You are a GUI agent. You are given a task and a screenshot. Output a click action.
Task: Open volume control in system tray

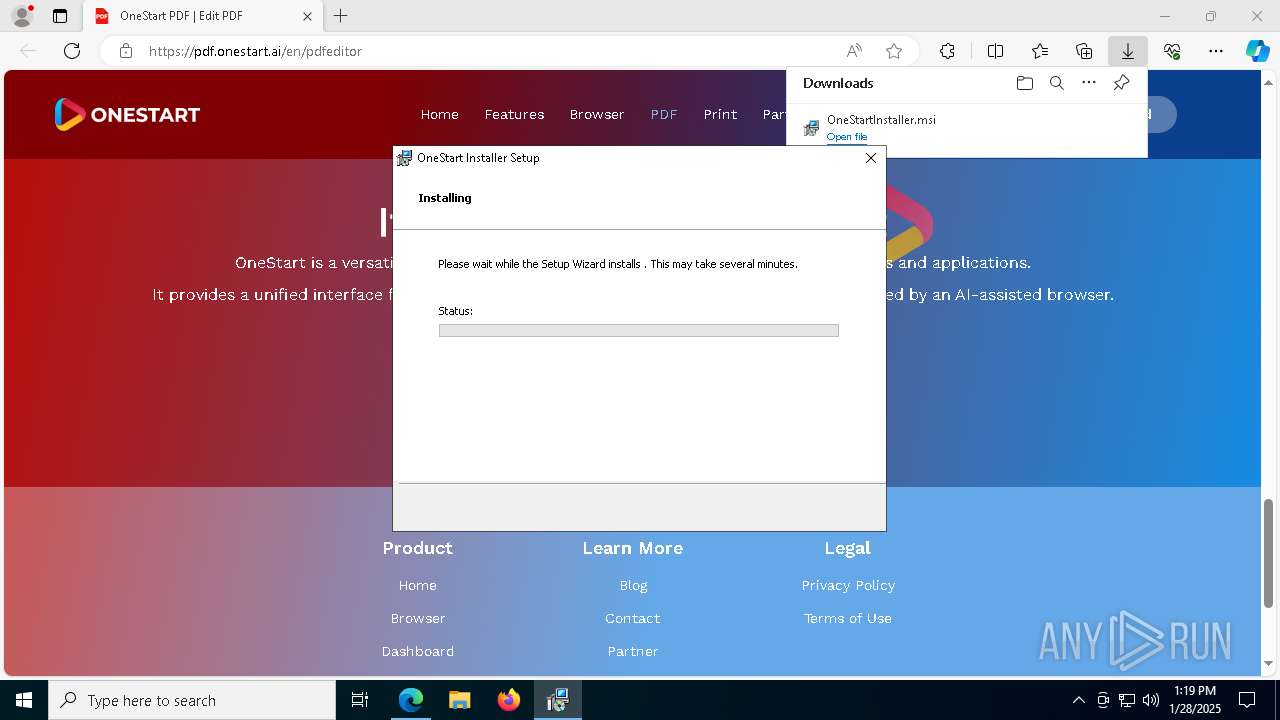tap(1151, 700)
